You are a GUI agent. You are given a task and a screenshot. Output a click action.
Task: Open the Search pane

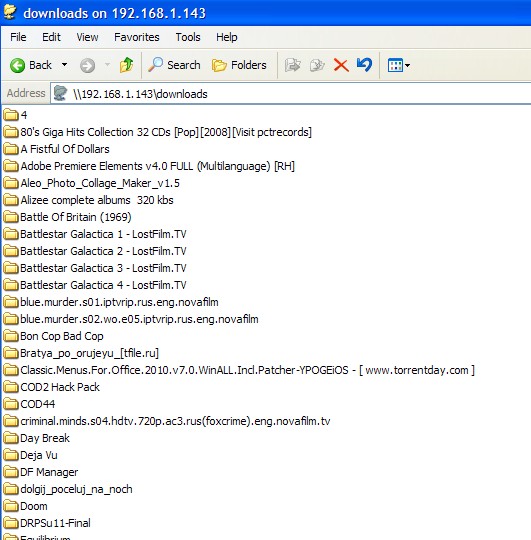pos(174,65)
